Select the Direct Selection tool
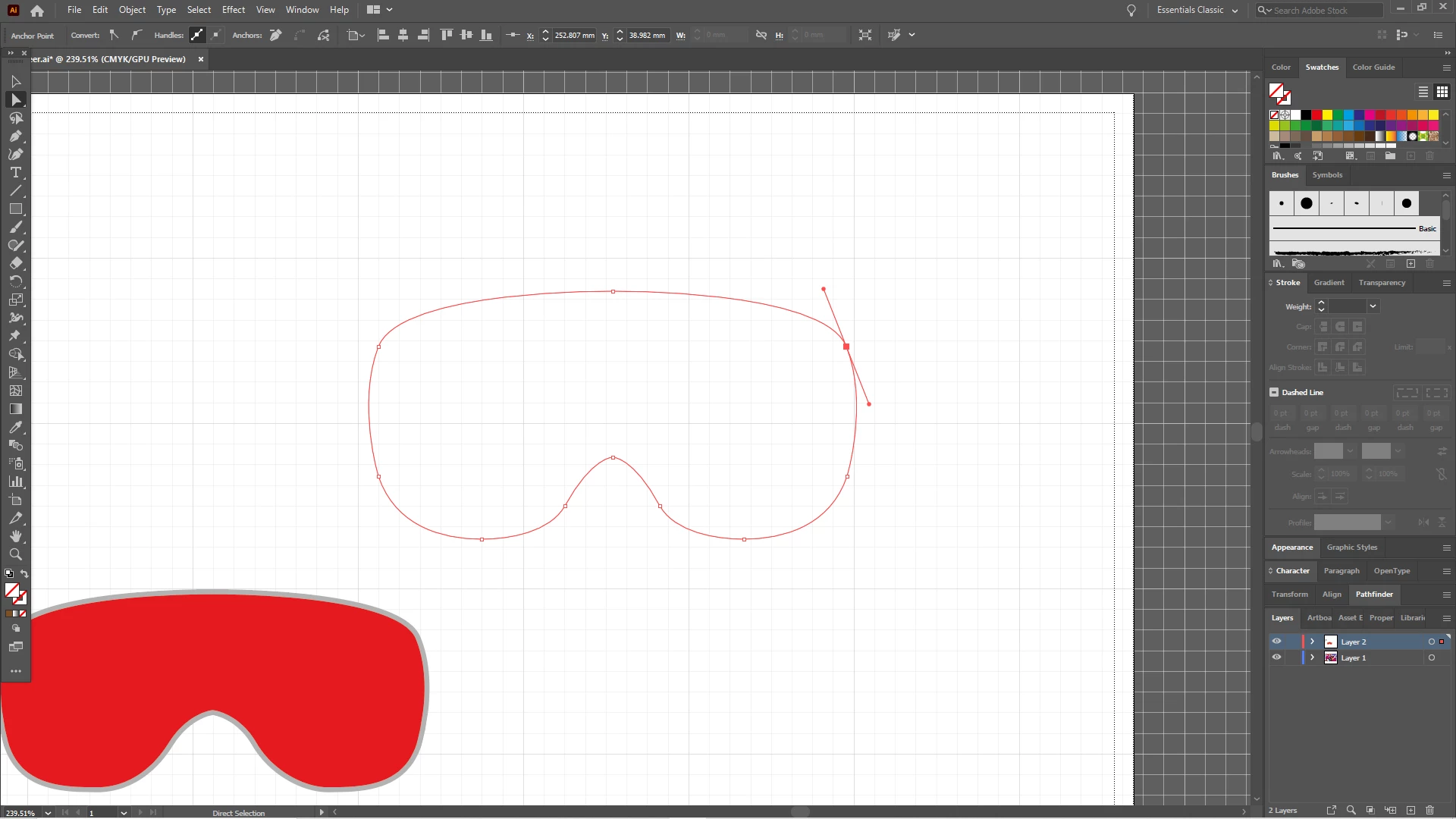The width and height of the screenshot is (1456, 819). click(15, 99)
